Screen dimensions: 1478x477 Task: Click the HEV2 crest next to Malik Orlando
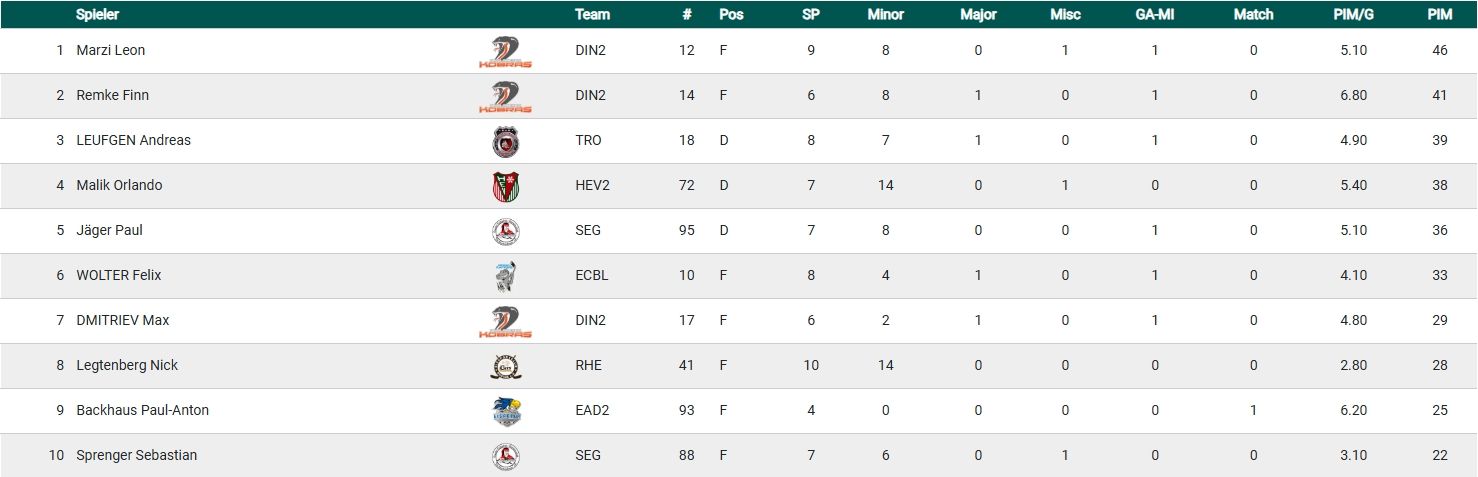pyautogui.click(x=506, y=186)
